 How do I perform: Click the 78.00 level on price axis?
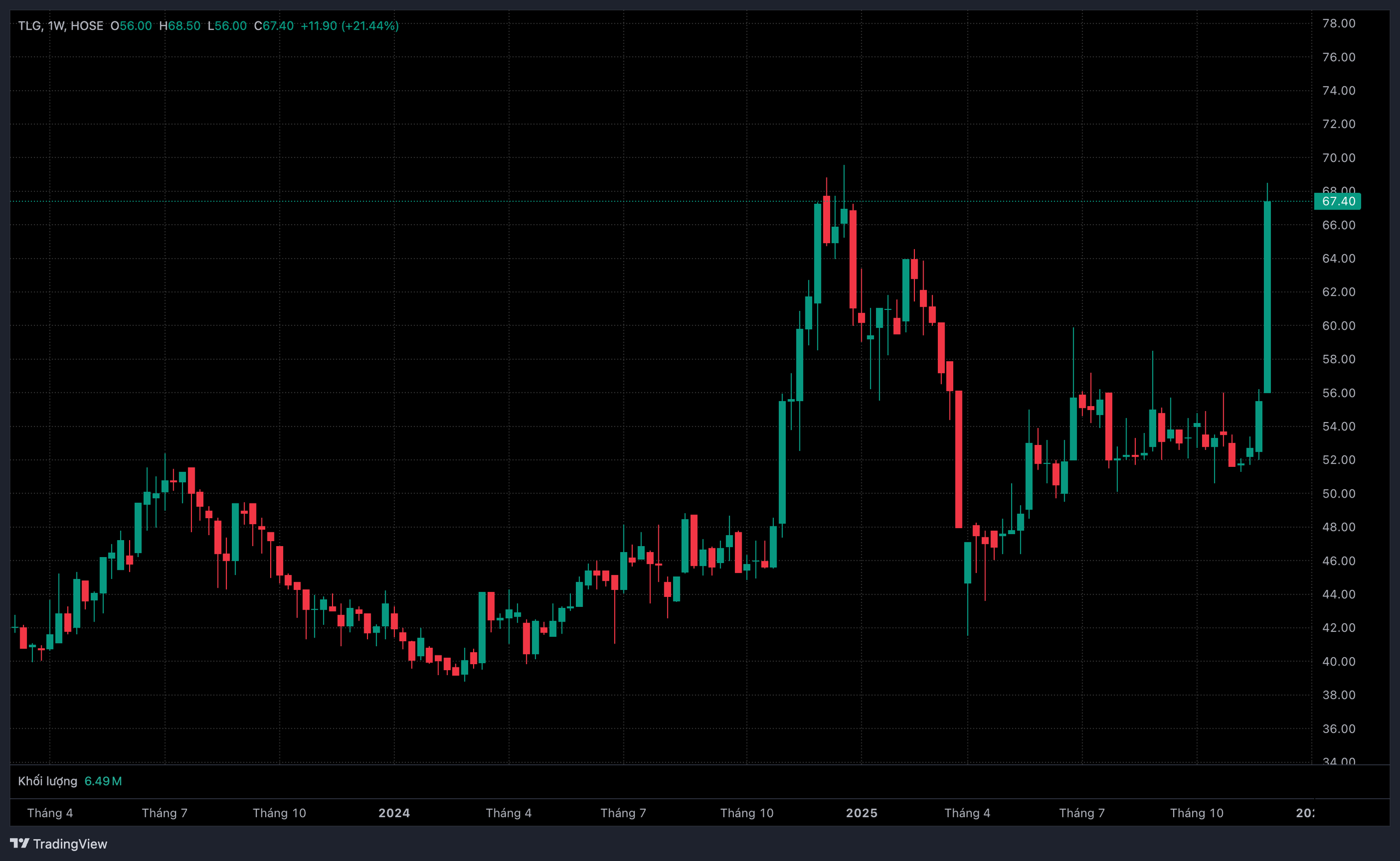[x=1339, y=24]
